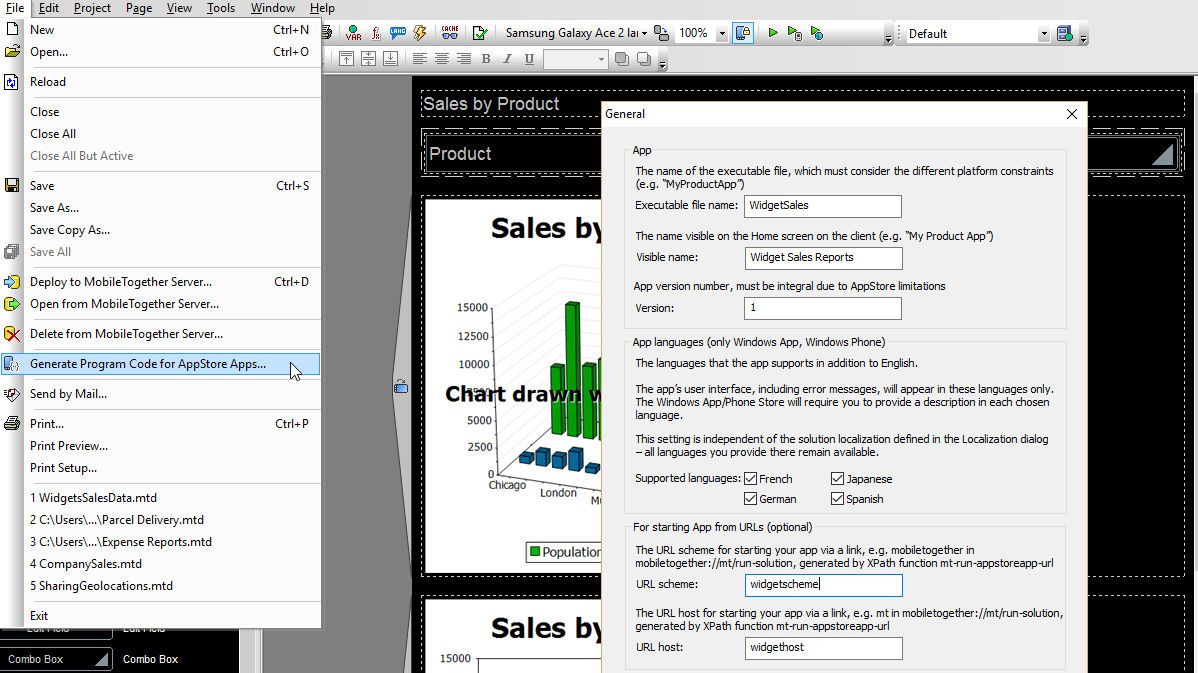Open the simulation toolbar overflow options arrow
The width and height of the screenshot is (1198, 673).
888,37
